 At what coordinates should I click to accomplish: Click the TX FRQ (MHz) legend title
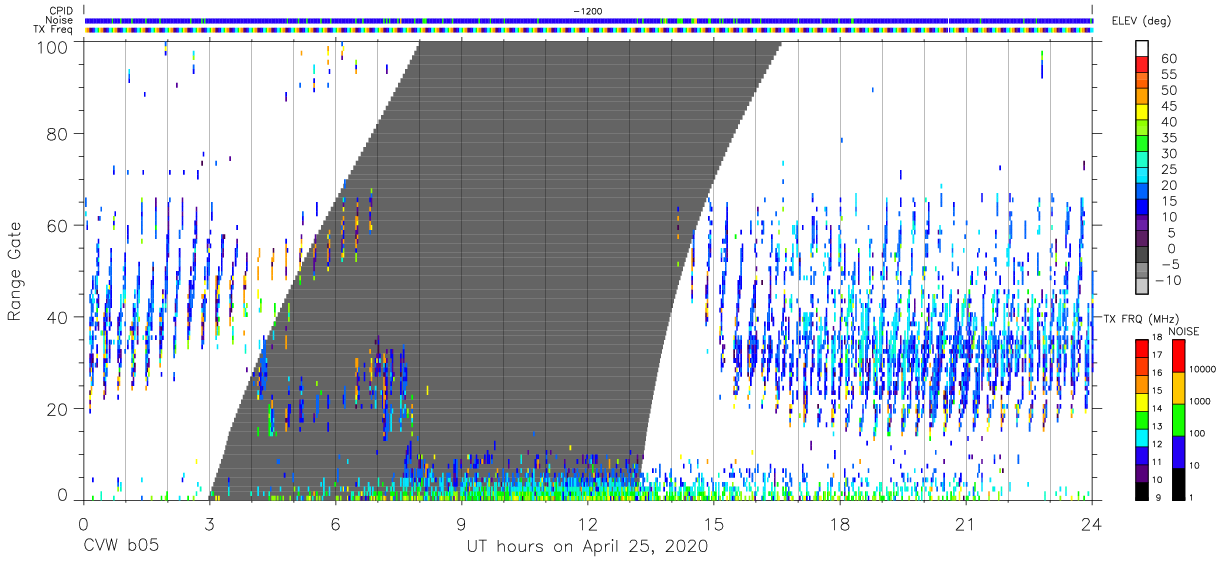click(x=1141, y=318)
